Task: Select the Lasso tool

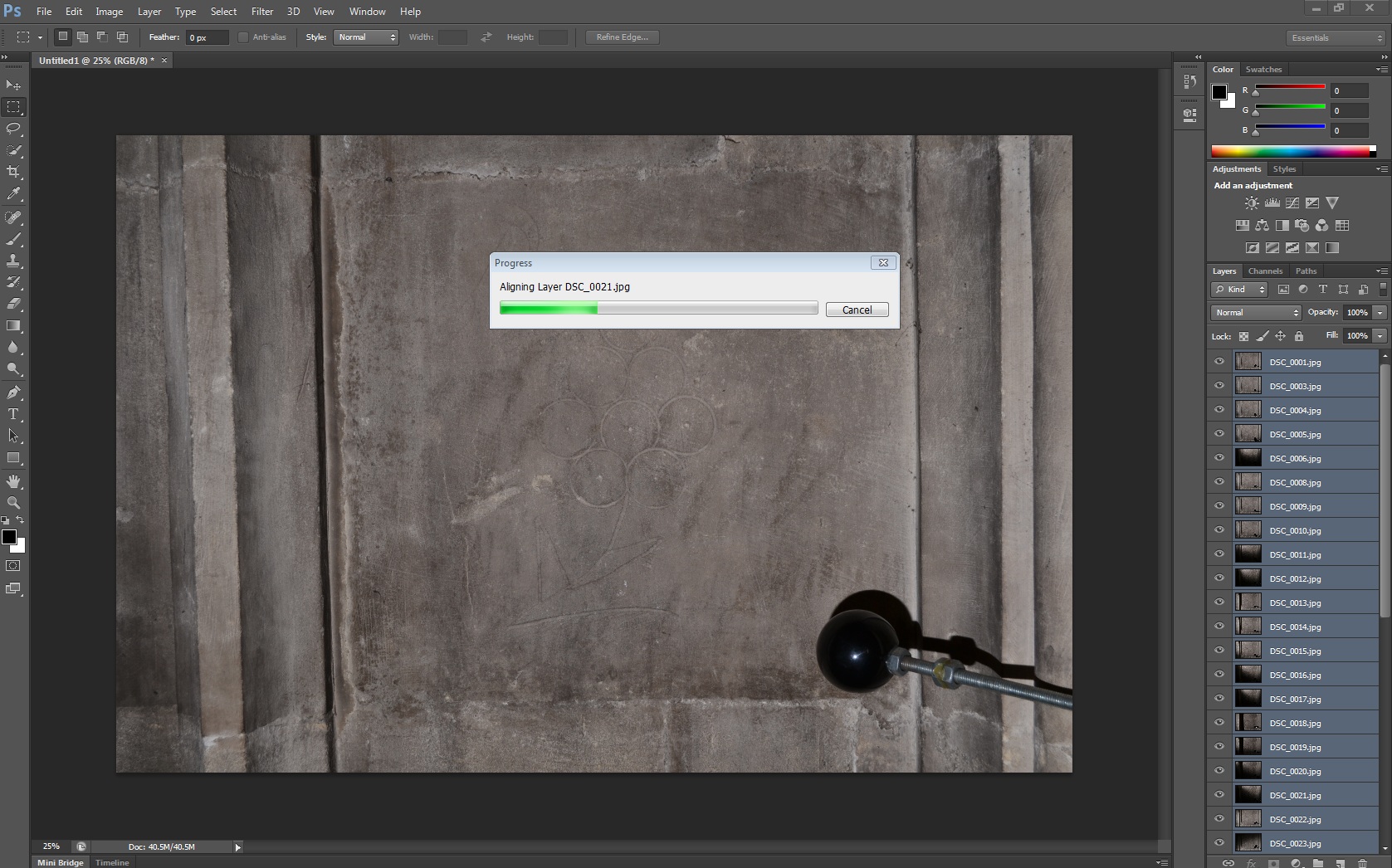Action: 13,129
